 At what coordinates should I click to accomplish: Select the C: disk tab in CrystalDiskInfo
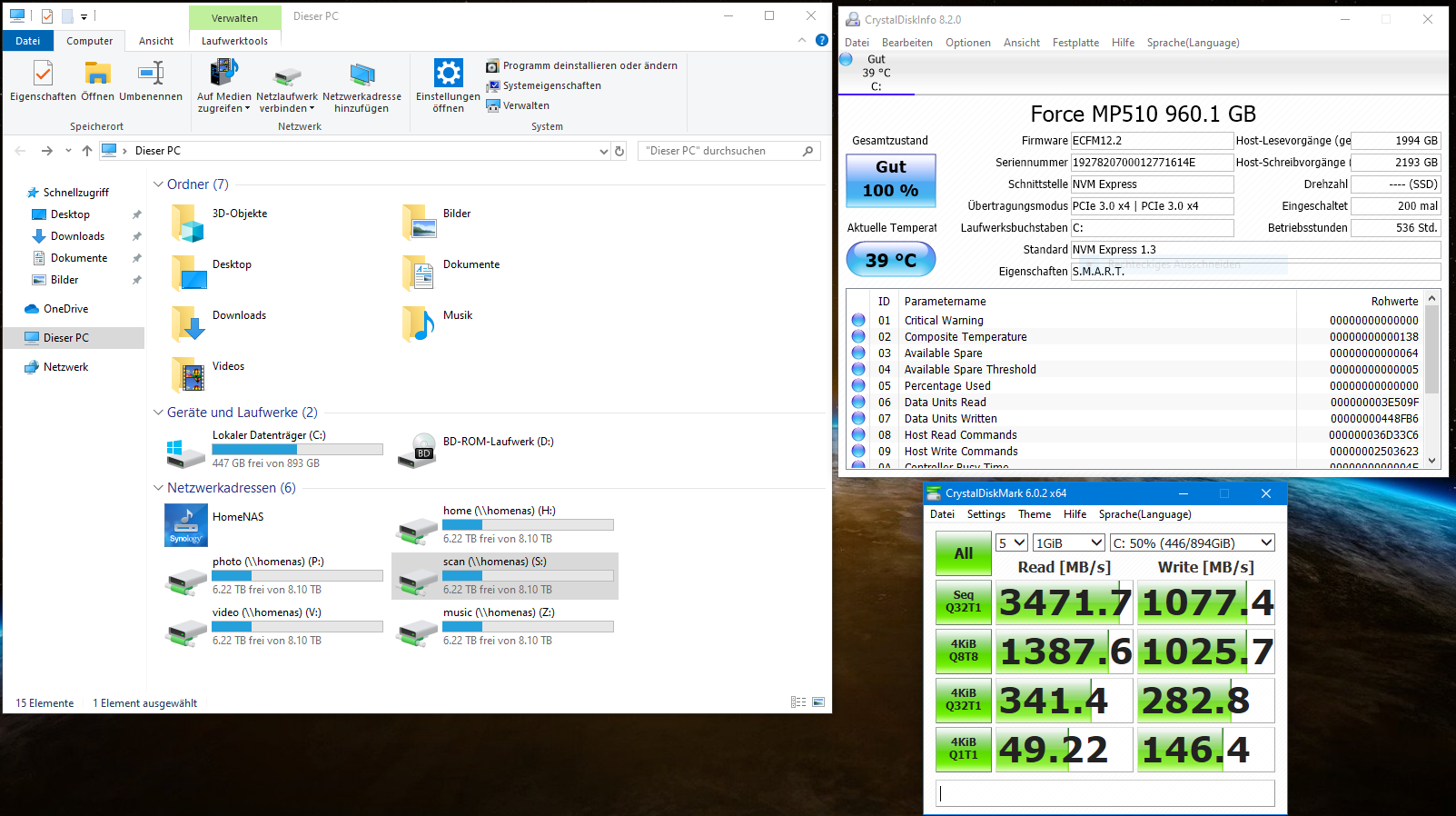pyautogui.click(x=876, y=73)
